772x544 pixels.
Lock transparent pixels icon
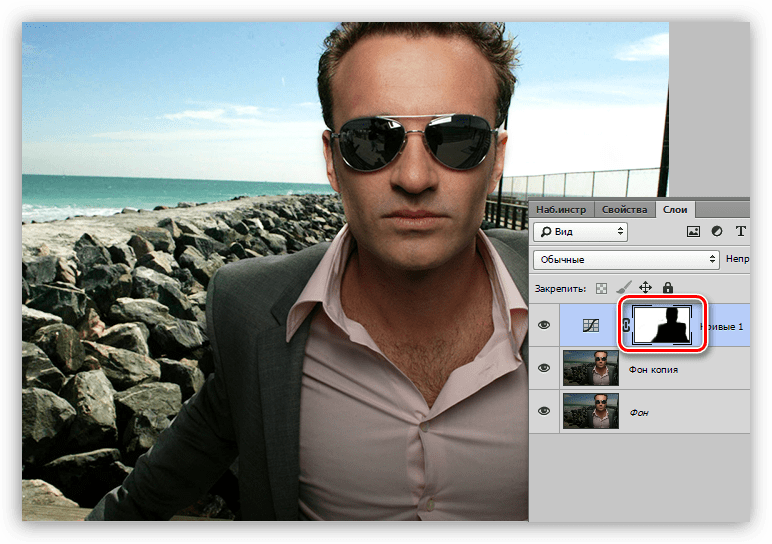(601, 288)
